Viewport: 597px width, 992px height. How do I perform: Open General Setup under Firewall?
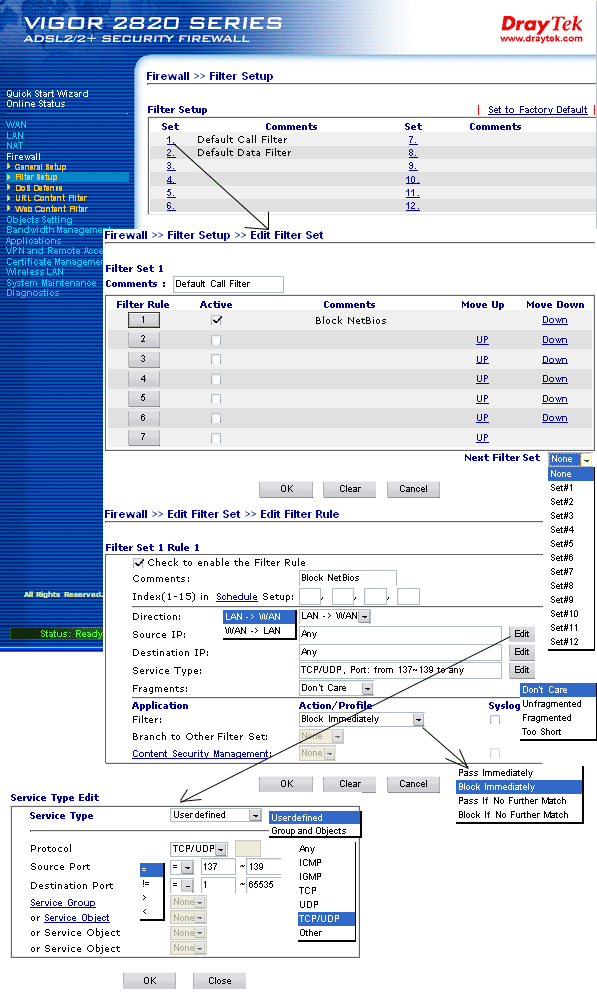pyautogui.click(x=40, y=167)
